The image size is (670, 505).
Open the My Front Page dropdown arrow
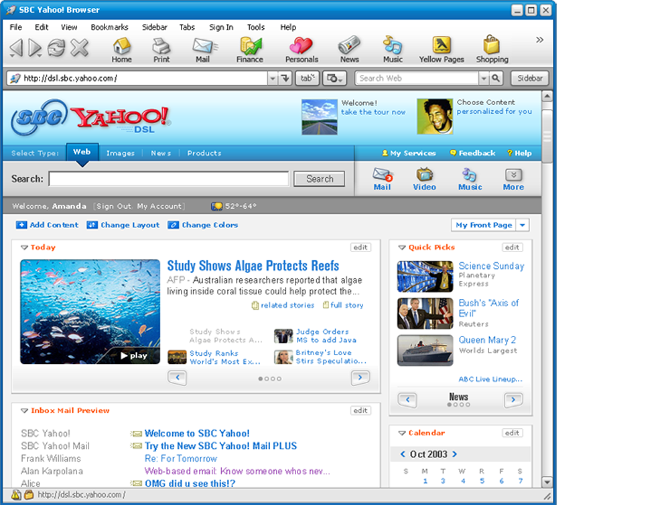click(523, 225)
